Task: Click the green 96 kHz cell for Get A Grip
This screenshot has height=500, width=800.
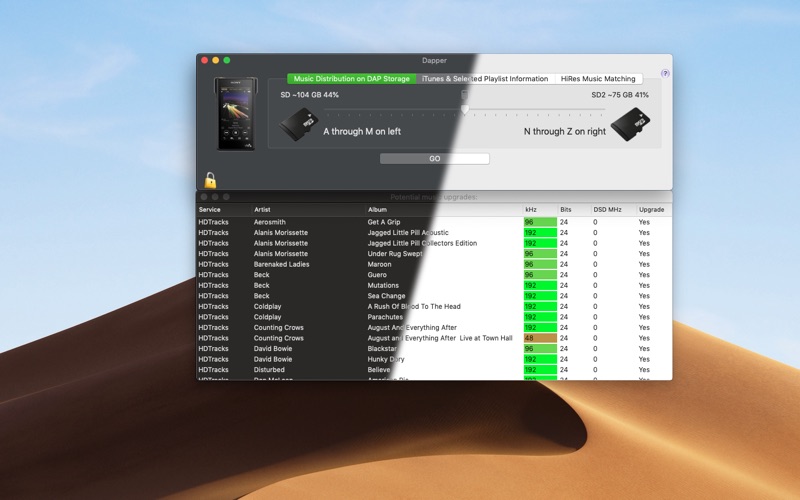Action: pyautogui.click(x=540, y=222)
